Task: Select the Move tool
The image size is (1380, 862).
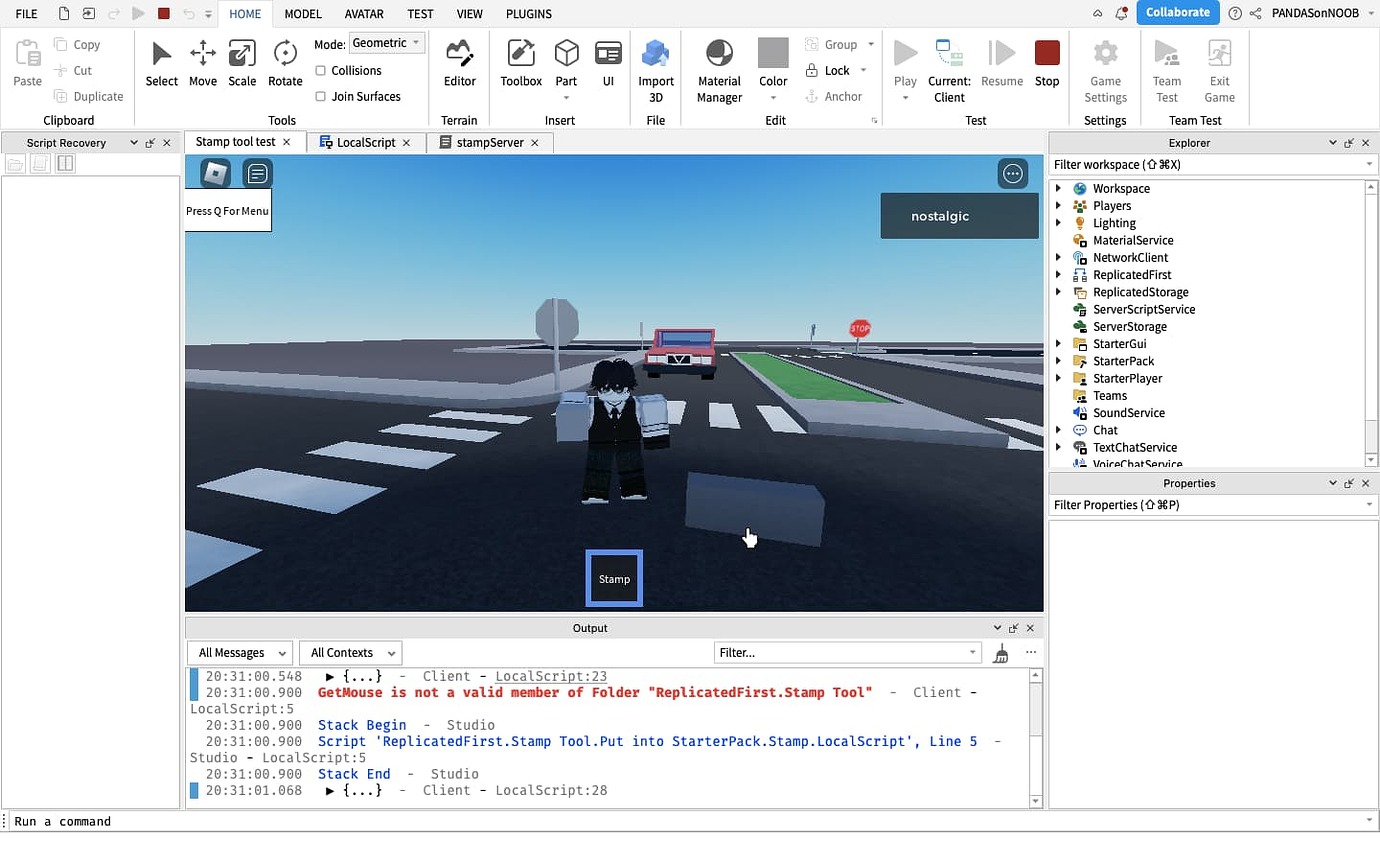Action: tap(203, 60)
